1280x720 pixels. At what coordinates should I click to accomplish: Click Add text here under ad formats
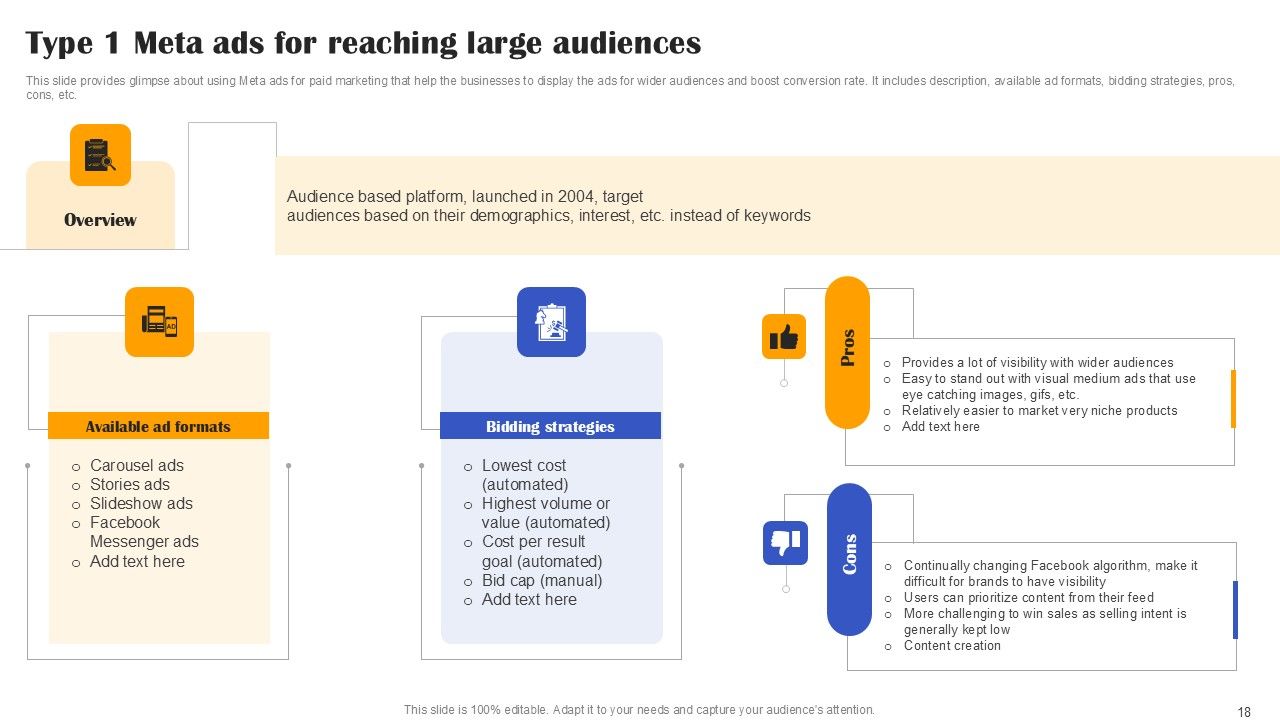tap(137, 561)
